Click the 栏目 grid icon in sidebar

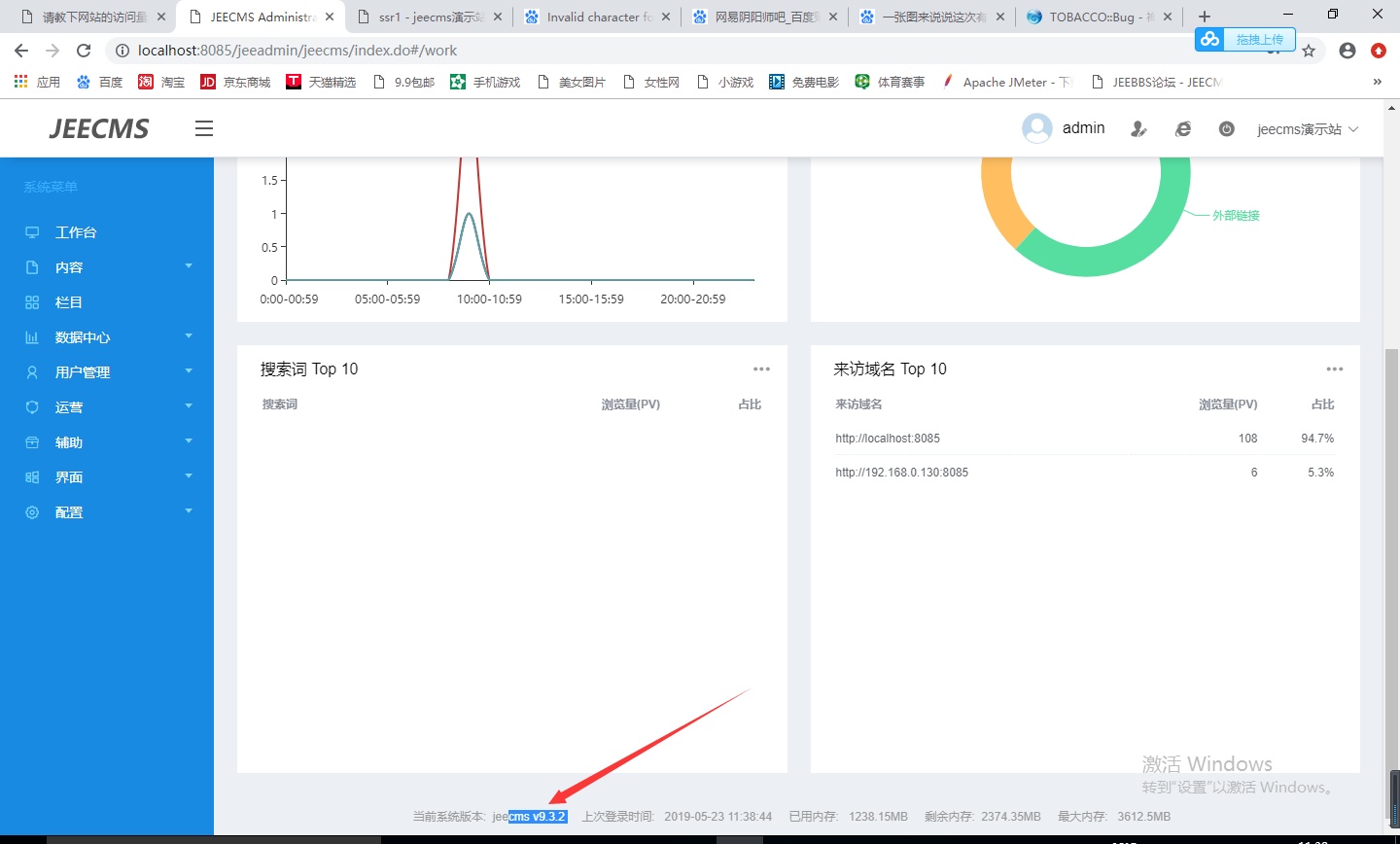tap(32, 302)
